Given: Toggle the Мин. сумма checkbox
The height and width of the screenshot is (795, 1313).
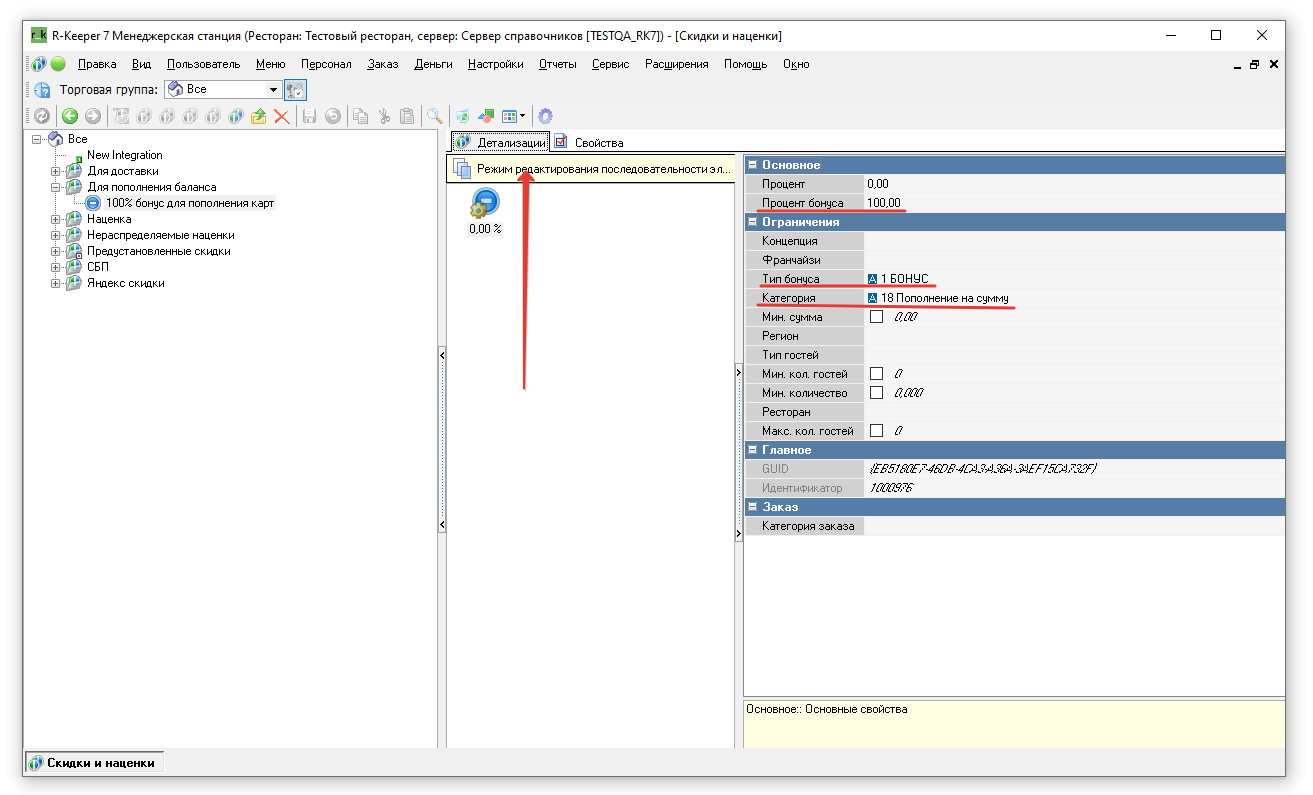Looking at the screenshot, I should click(x=877, y=317).
